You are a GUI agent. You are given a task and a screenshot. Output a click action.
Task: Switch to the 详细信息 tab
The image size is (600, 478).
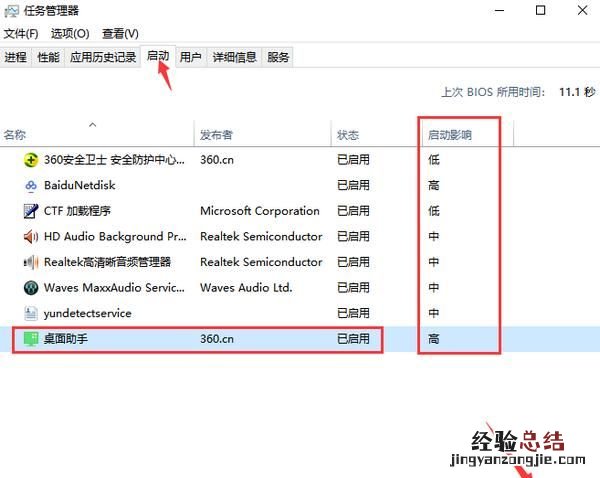click(234, 57)
